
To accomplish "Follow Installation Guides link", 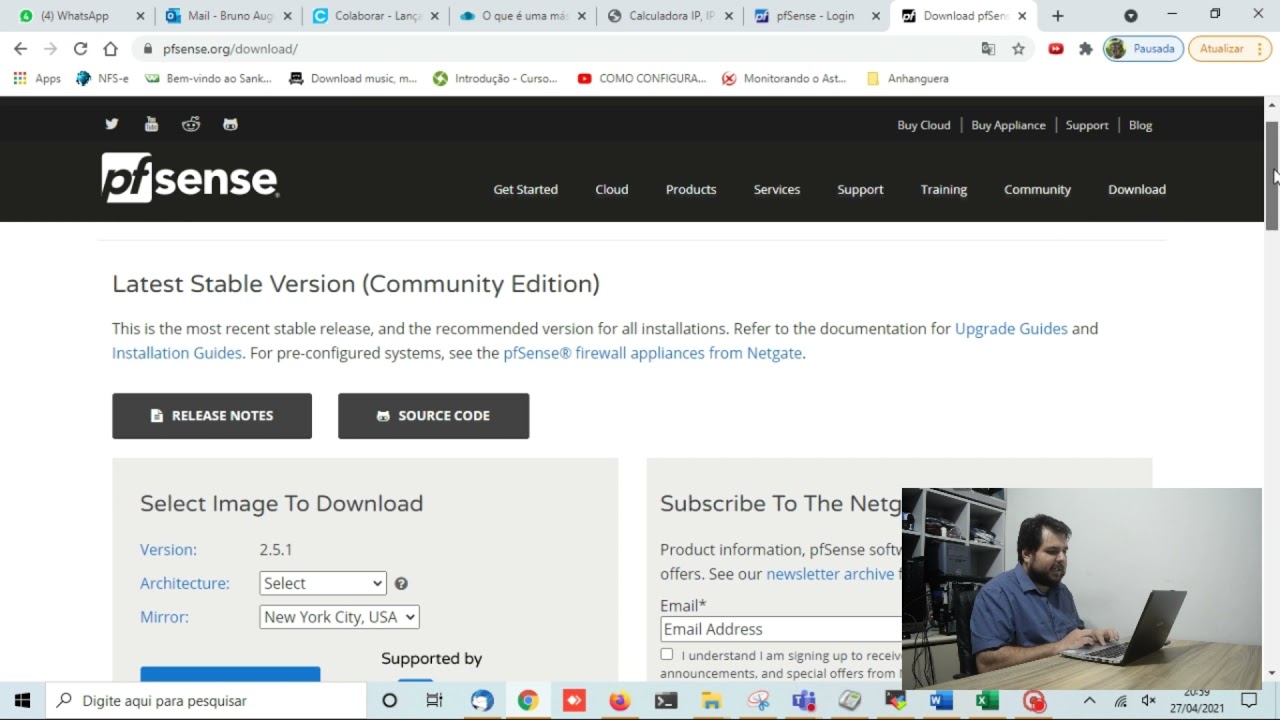I will coord(177,353).
